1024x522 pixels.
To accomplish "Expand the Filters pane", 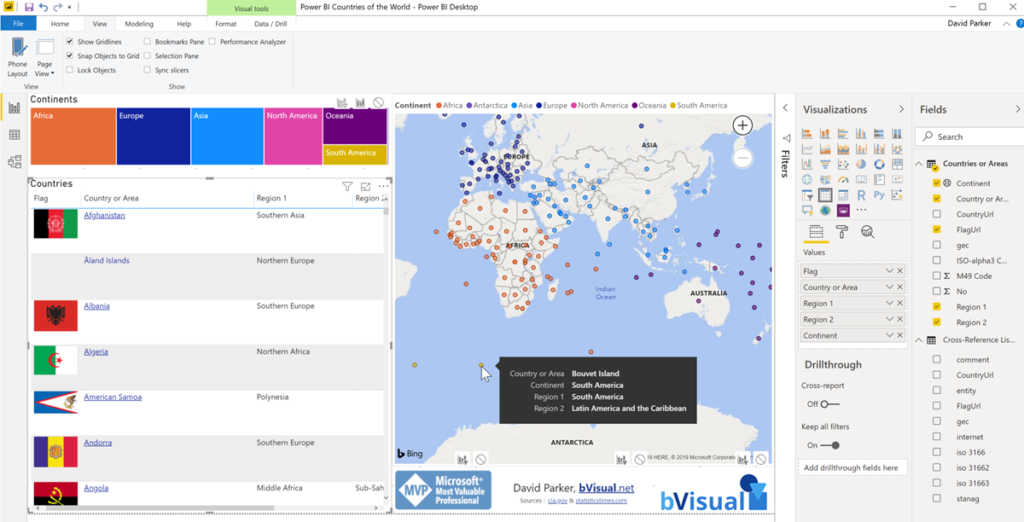I will (x=786, y=108).
